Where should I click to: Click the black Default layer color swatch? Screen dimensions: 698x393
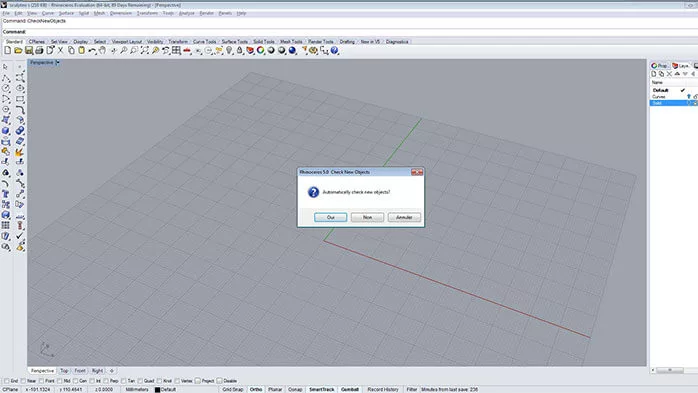[158, 390]
